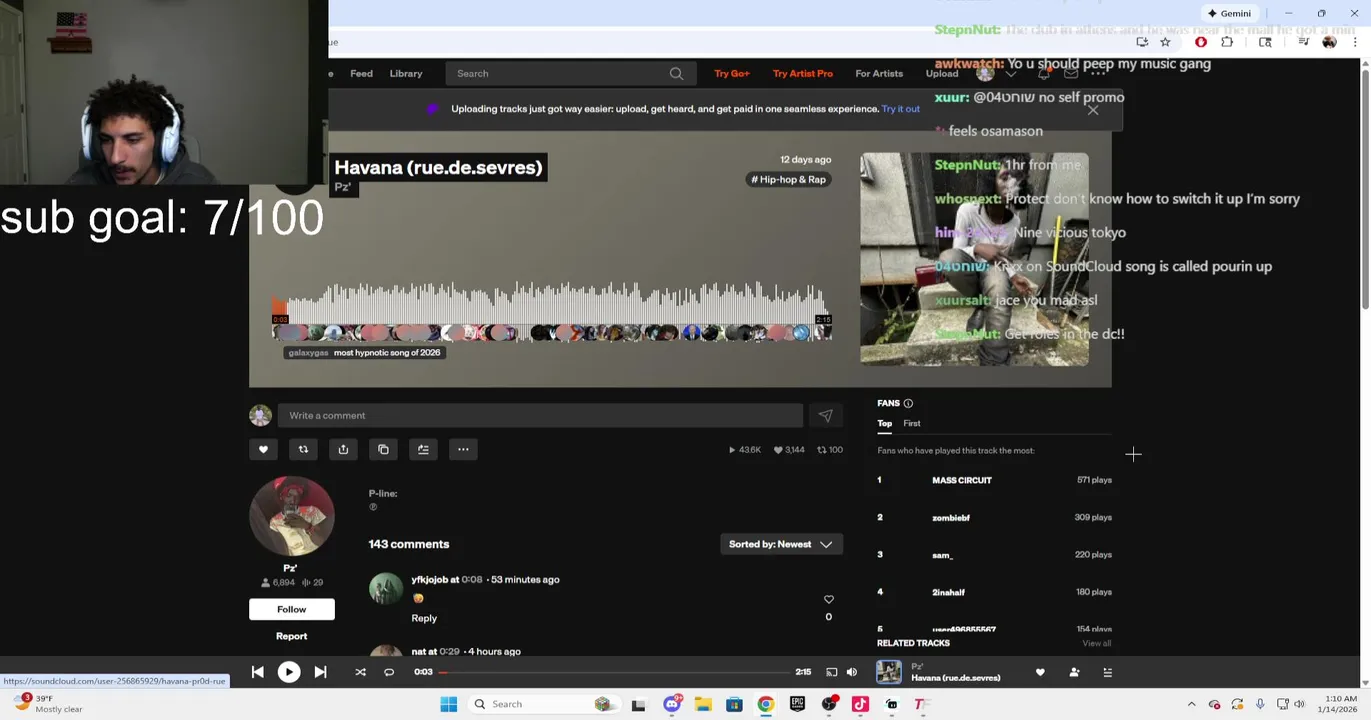The height and width of the screenshot is (720, 1371).
Task: Open SoundCloud messages envelope
Action: pyautogui.click(x=1071, y=73)
